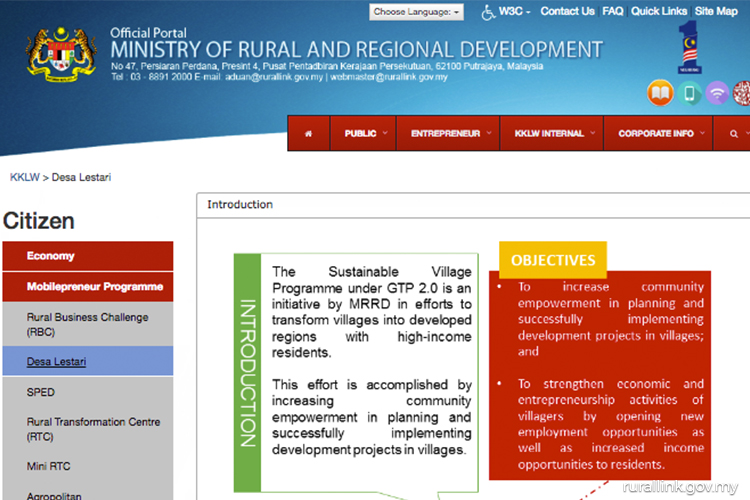Image resolution: width=750 pixels, height=500 pixels.
Task: Click the wheelchair accessibility icon
Action: point(487,12)
